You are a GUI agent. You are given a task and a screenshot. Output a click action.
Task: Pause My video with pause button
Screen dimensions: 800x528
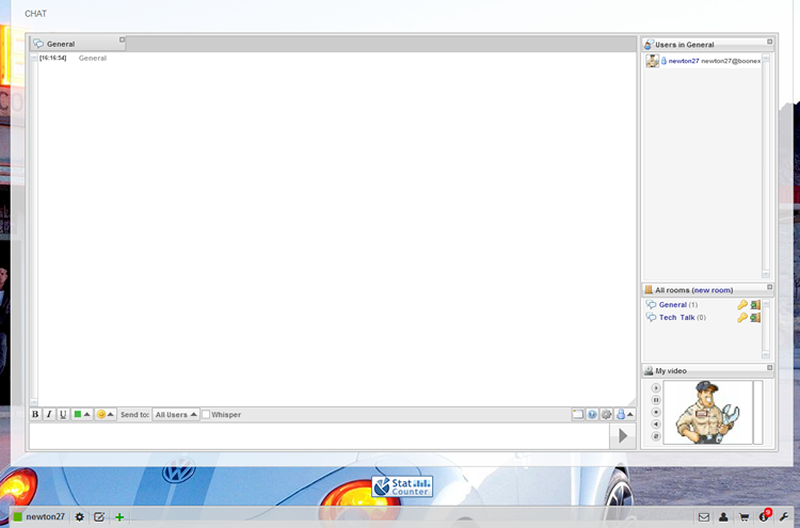[656, 400]
